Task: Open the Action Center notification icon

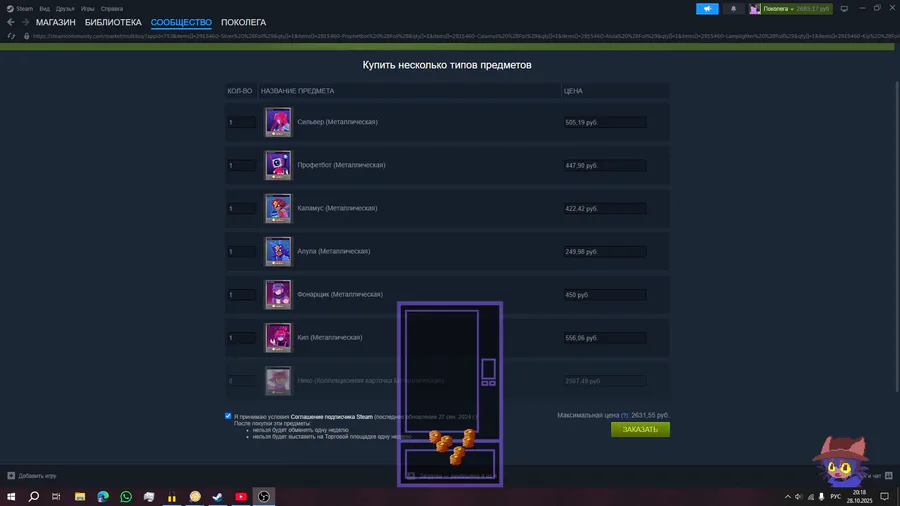Action: click(x=885, y=497)
